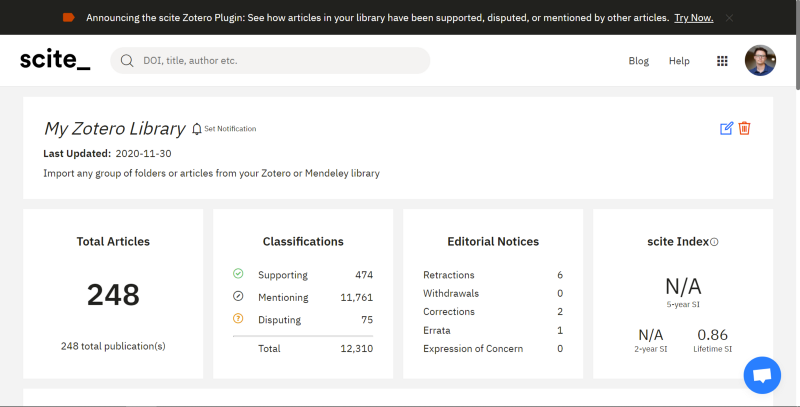The height and width of the screenshot is (407, 800).
Task: Click the scite_ logo
Action: pos(55,61)
